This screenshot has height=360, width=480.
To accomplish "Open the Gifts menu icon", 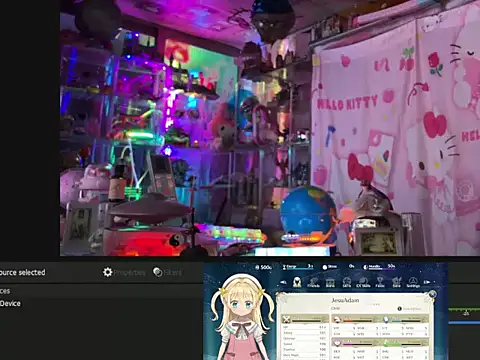I will 347,283.
